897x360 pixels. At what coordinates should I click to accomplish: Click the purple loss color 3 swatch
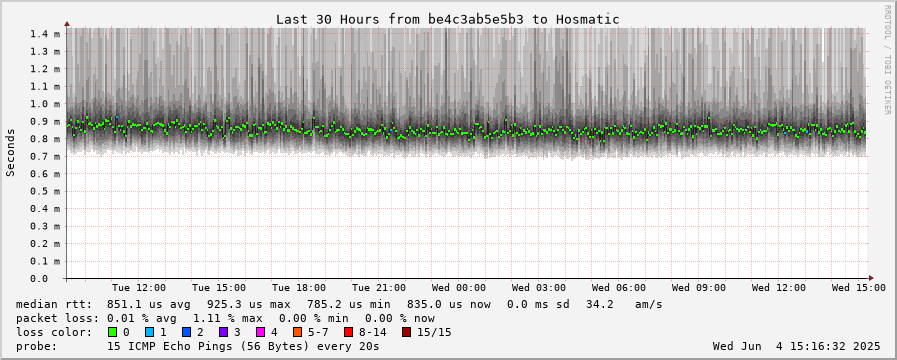pyautogui.click(x=223, y=332)
